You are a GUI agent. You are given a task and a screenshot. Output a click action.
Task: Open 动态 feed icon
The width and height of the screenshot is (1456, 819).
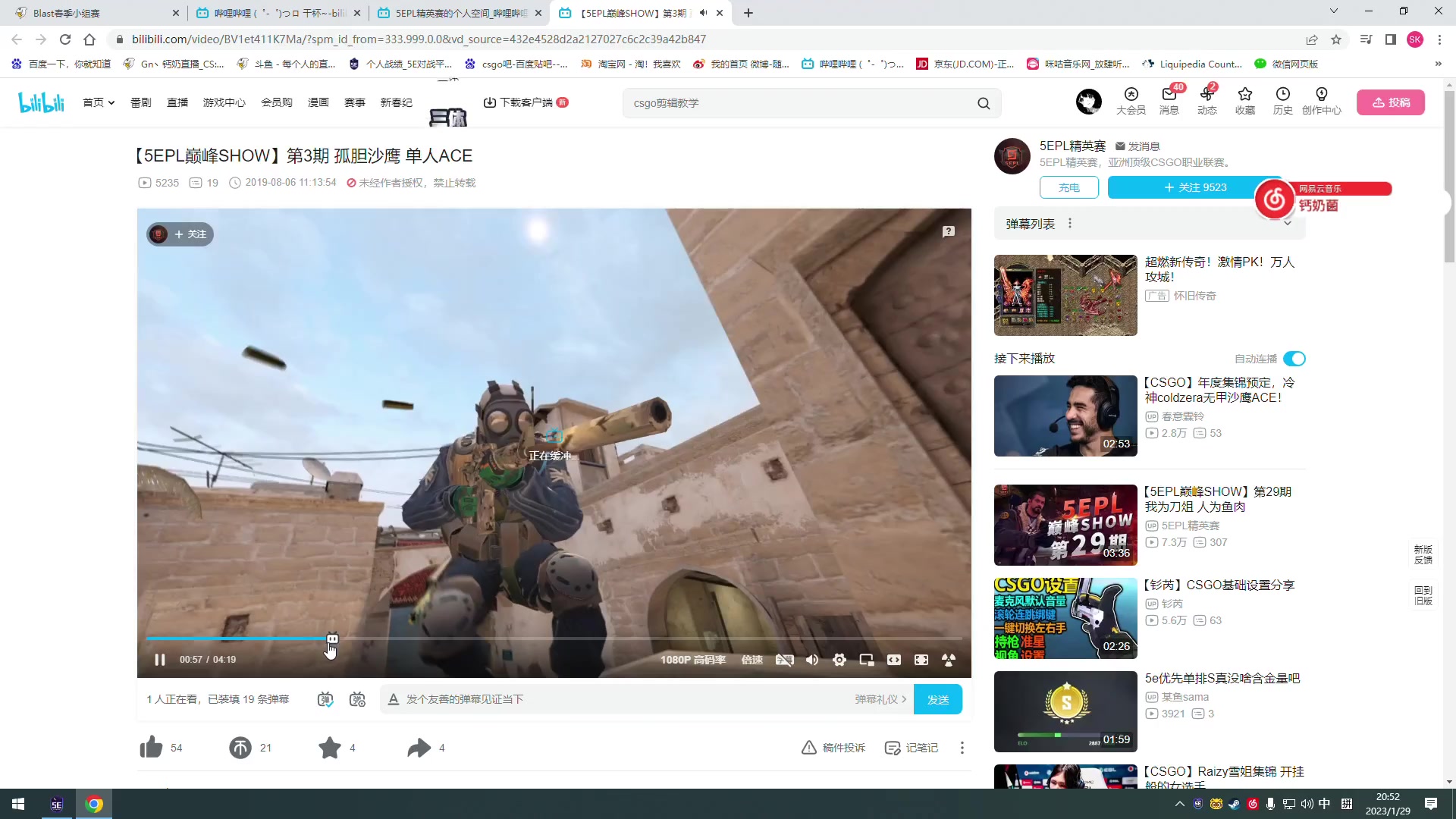1207,101
